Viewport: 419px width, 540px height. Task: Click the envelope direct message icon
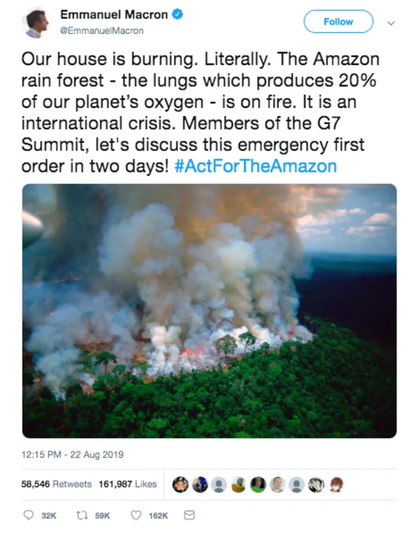(x=189, y=515)
